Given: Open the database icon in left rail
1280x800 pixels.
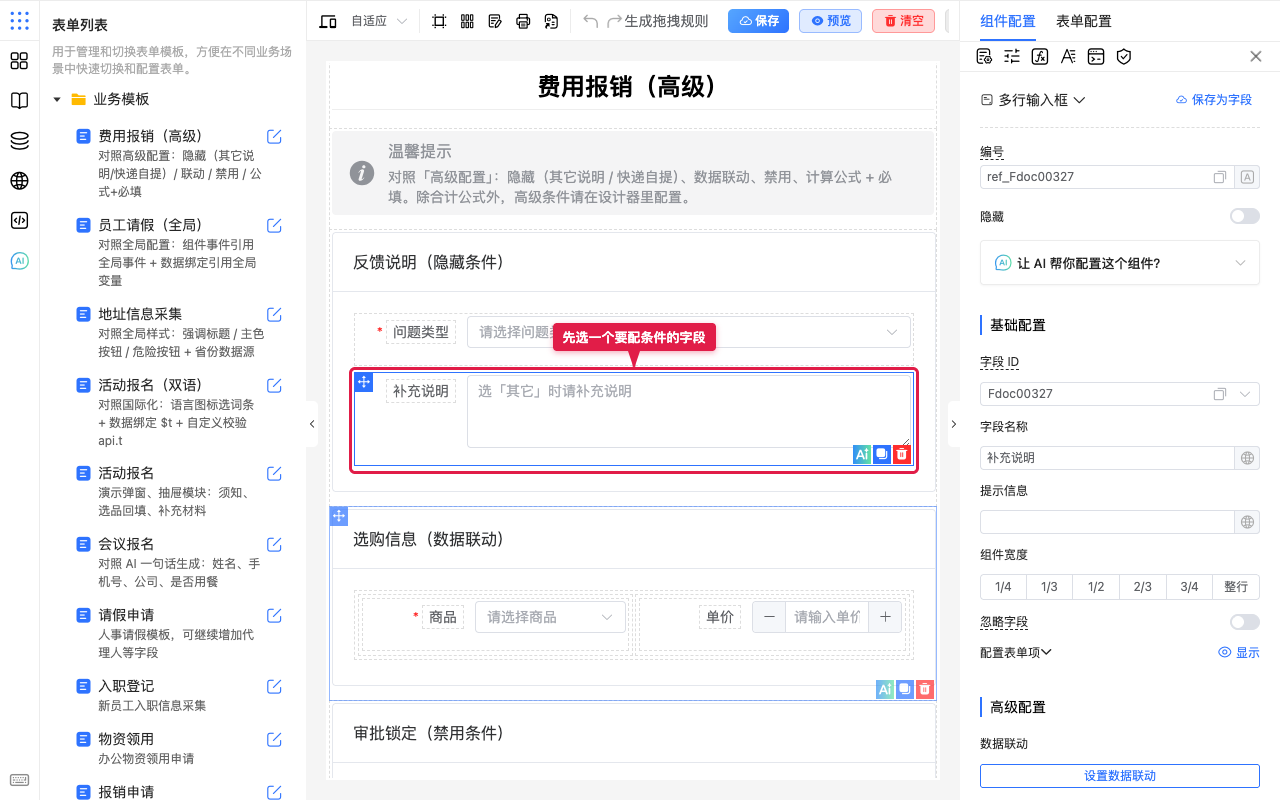Looking at the screenshot, I should click(19, 141).
